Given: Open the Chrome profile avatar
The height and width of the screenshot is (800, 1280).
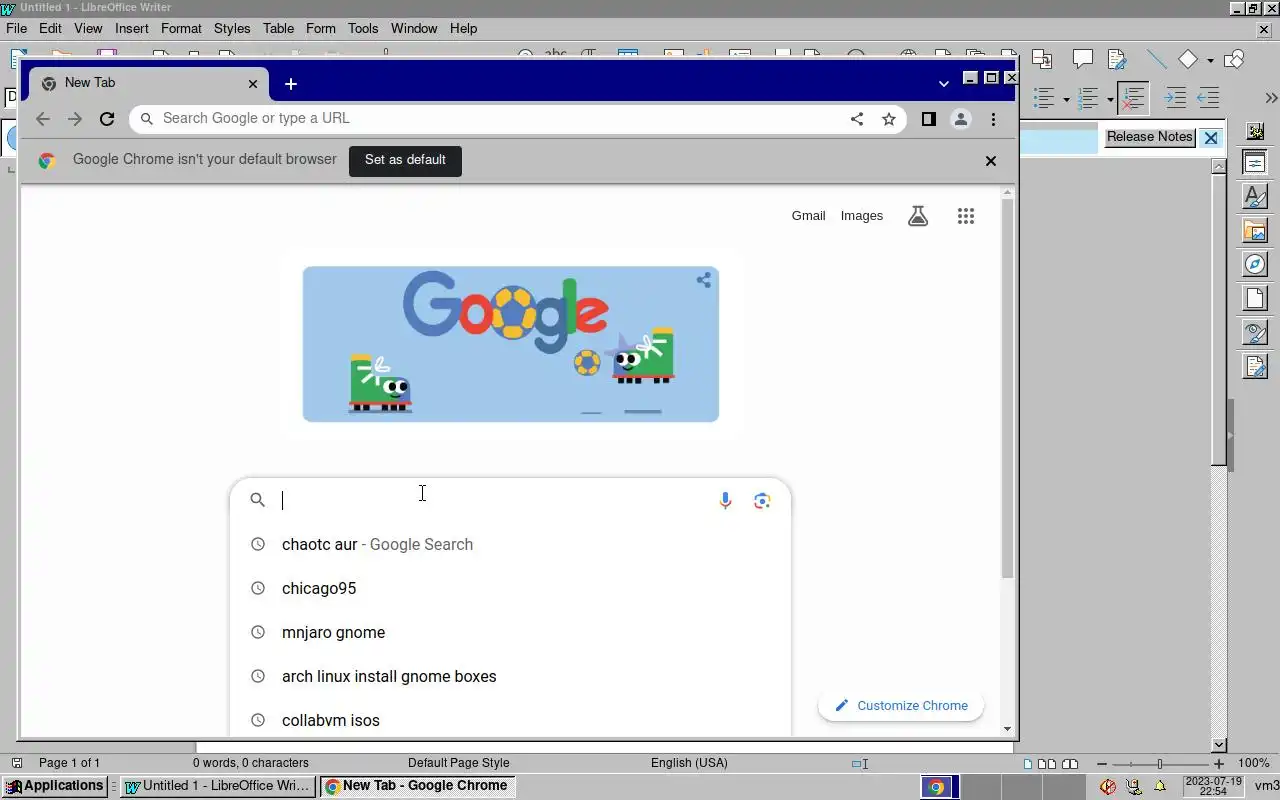Looking at the screenshot, I should pos(961,119).
